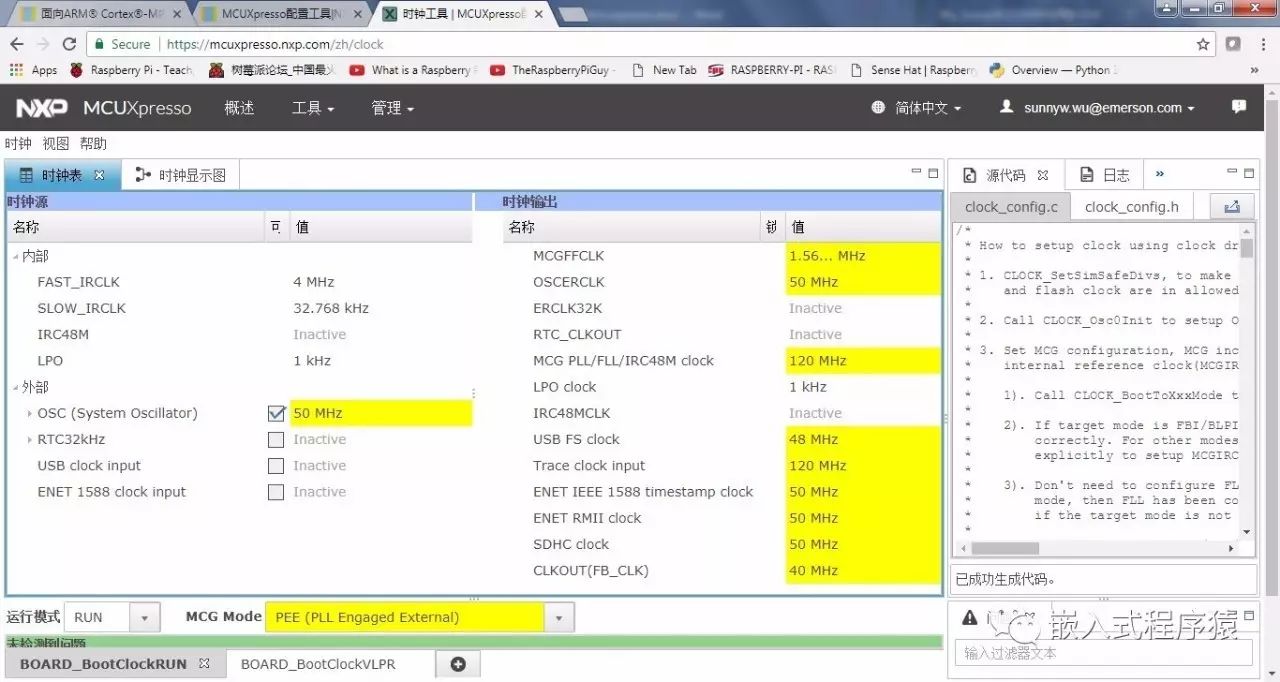1280x682 pixels.
Task: Switch to the 时钟显示图 tab
Action: click(180, 175)
